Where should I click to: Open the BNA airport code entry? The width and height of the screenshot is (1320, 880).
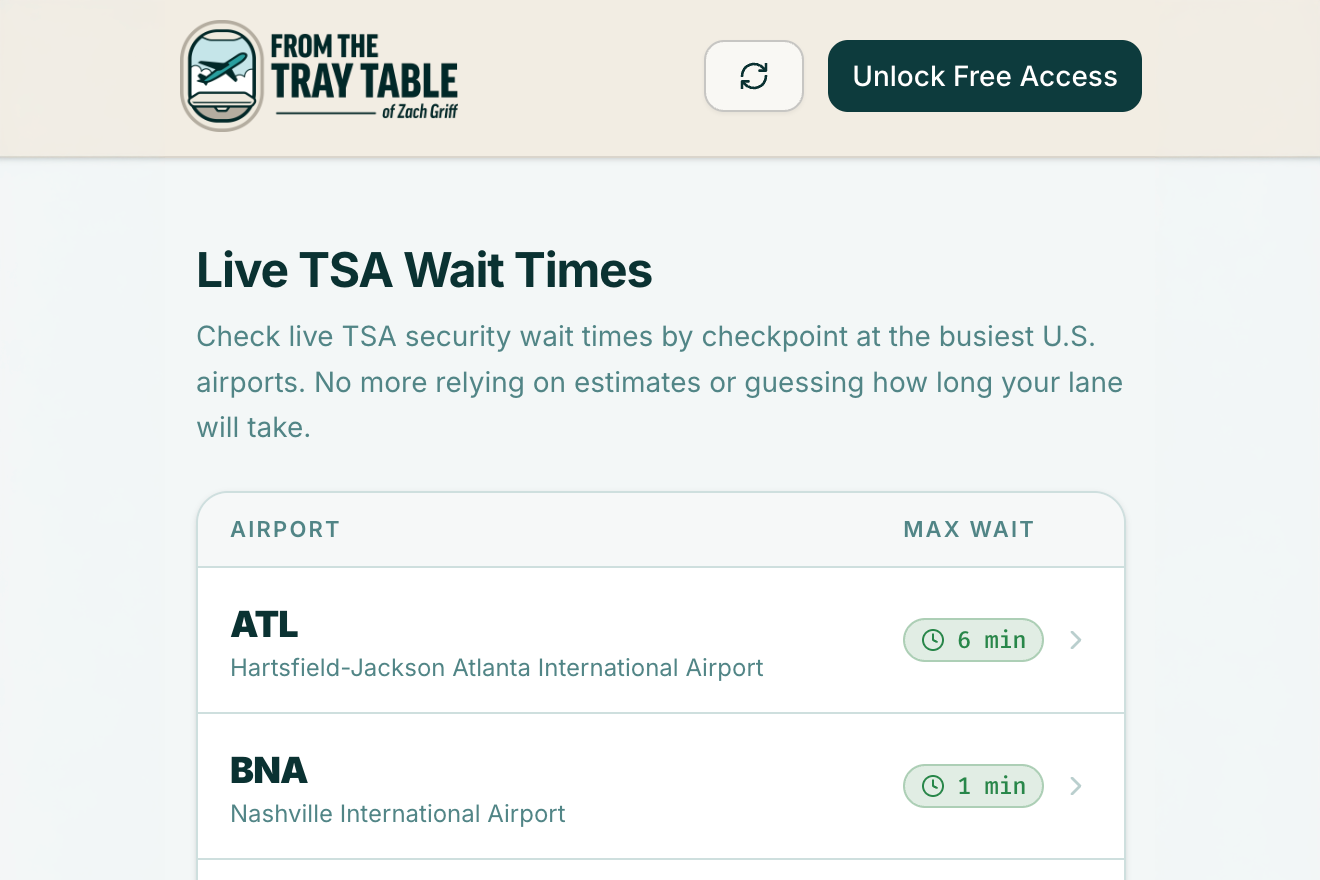pos(268,770)
